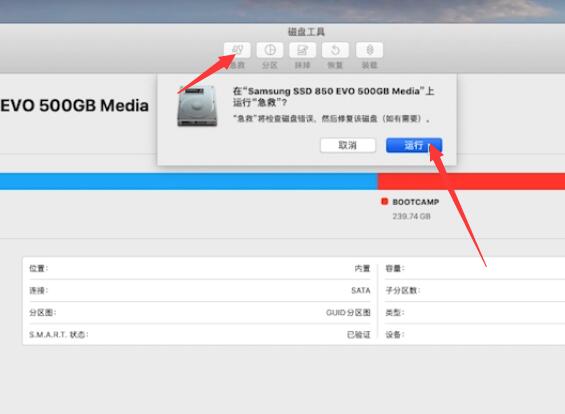Viewport: 565px width, 414px height.
Task: Click the 容量 row label
Action: point(395,268)
